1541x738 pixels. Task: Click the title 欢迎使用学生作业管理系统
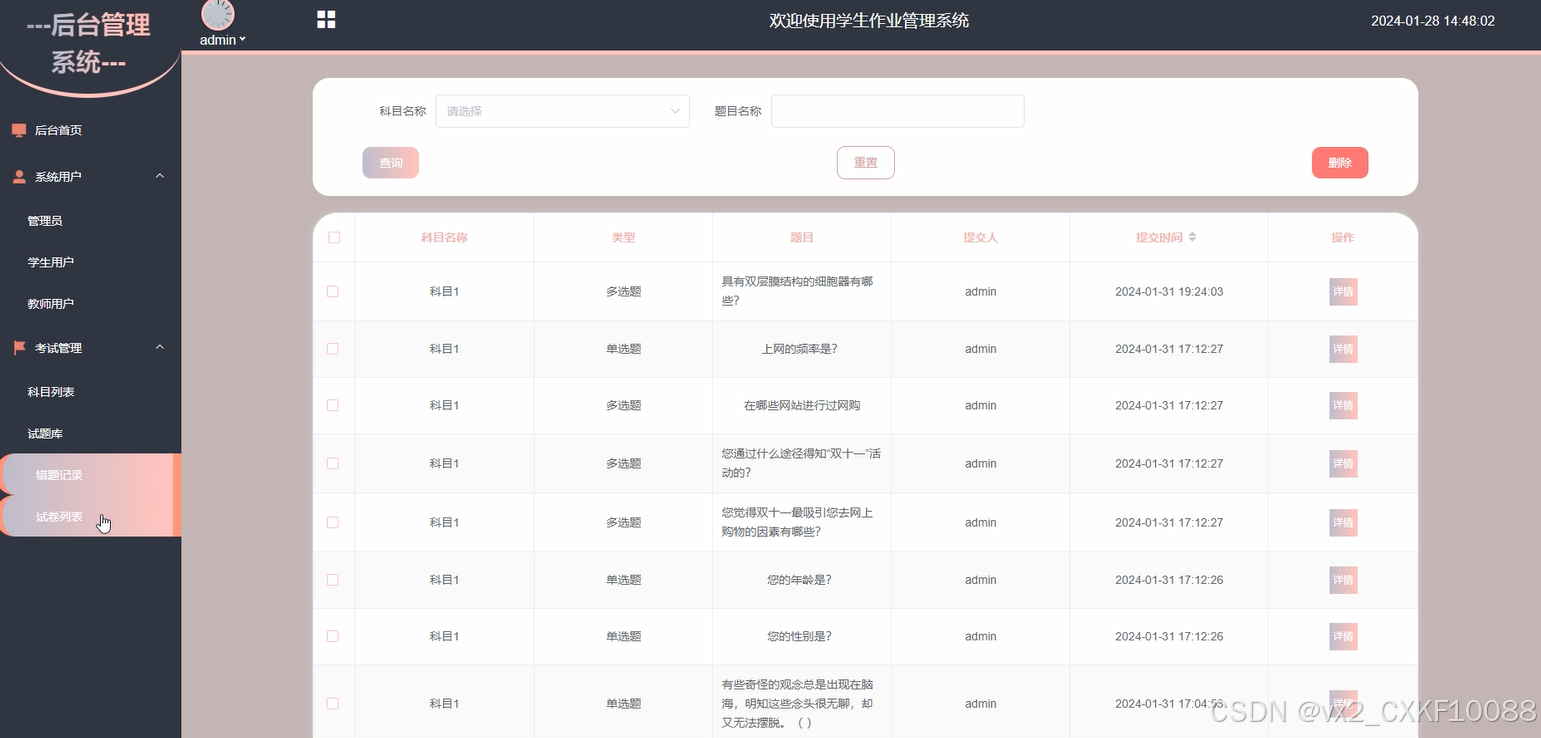pyautogui.click(x=869, y=21)
